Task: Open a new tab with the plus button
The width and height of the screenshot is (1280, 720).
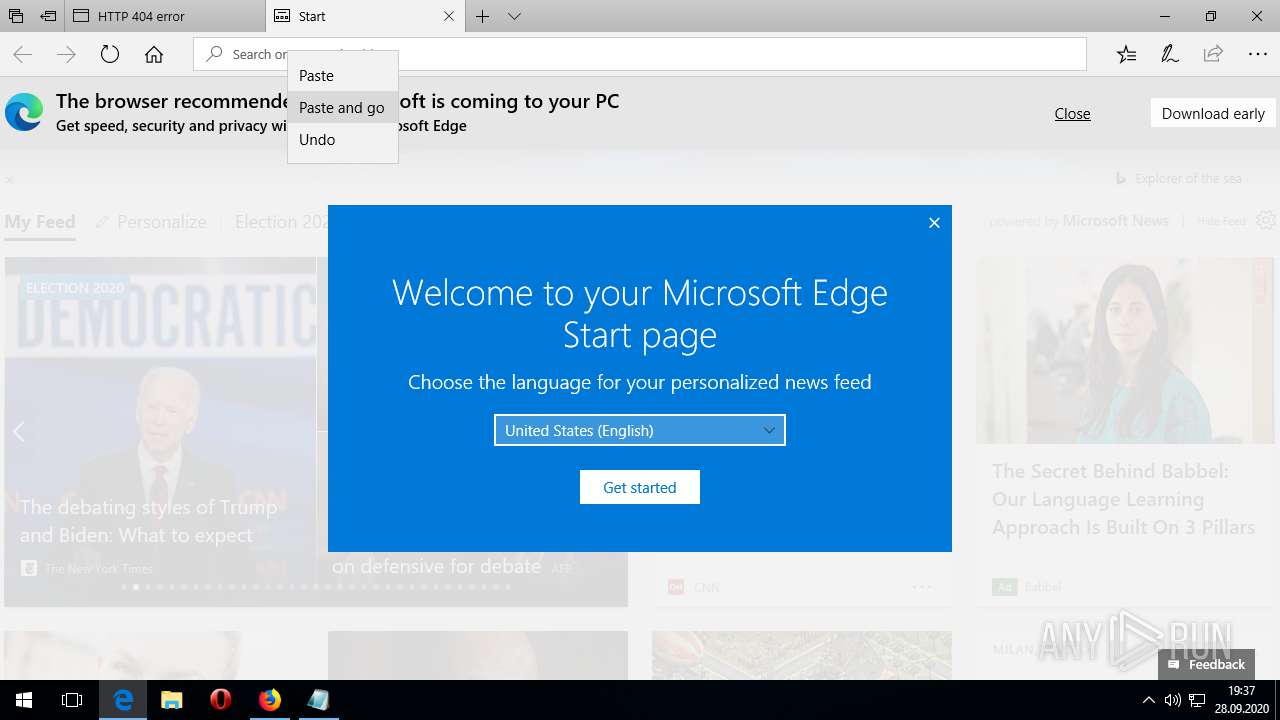Action: (482, 16)
